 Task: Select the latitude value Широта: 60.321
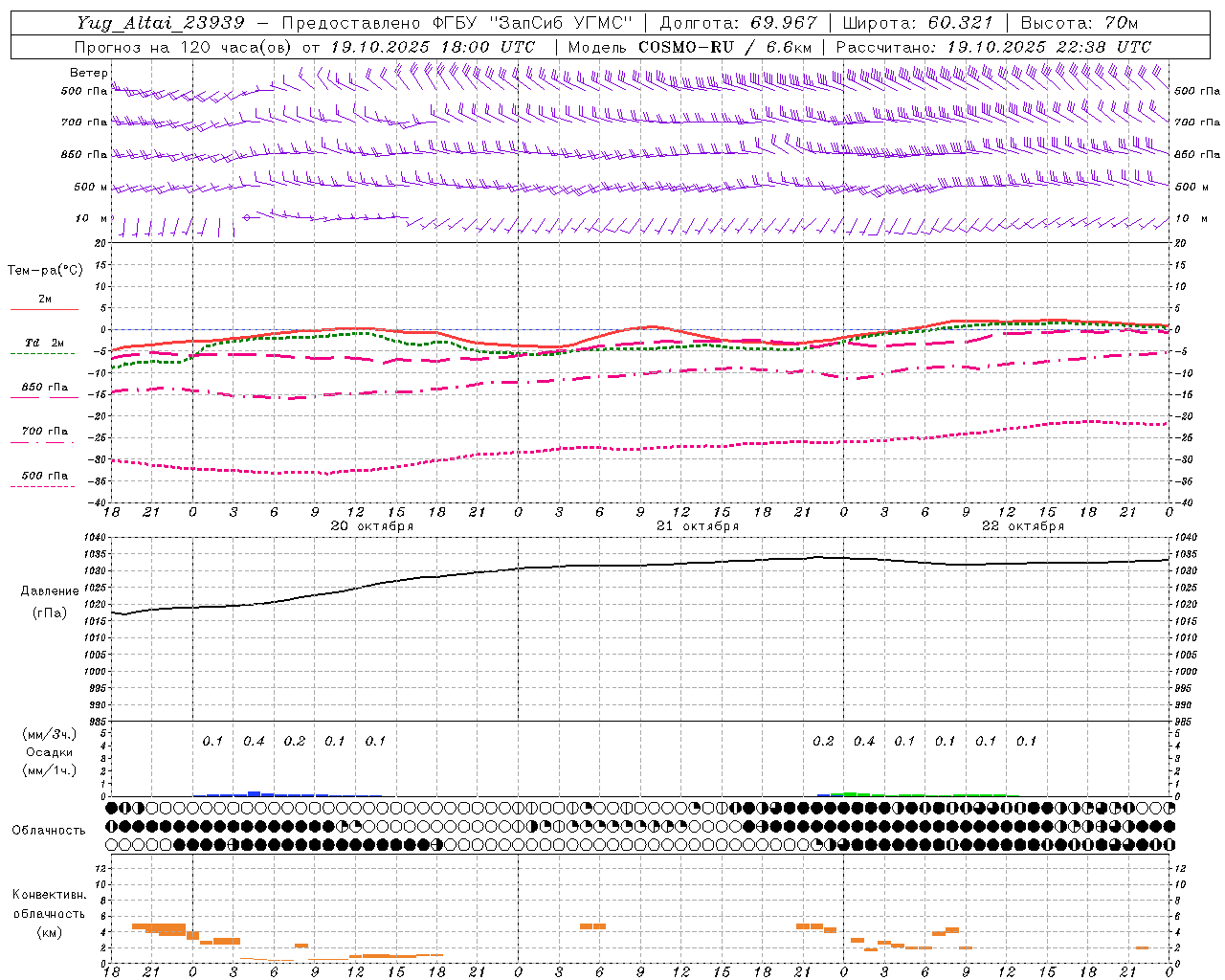[918, 23]
